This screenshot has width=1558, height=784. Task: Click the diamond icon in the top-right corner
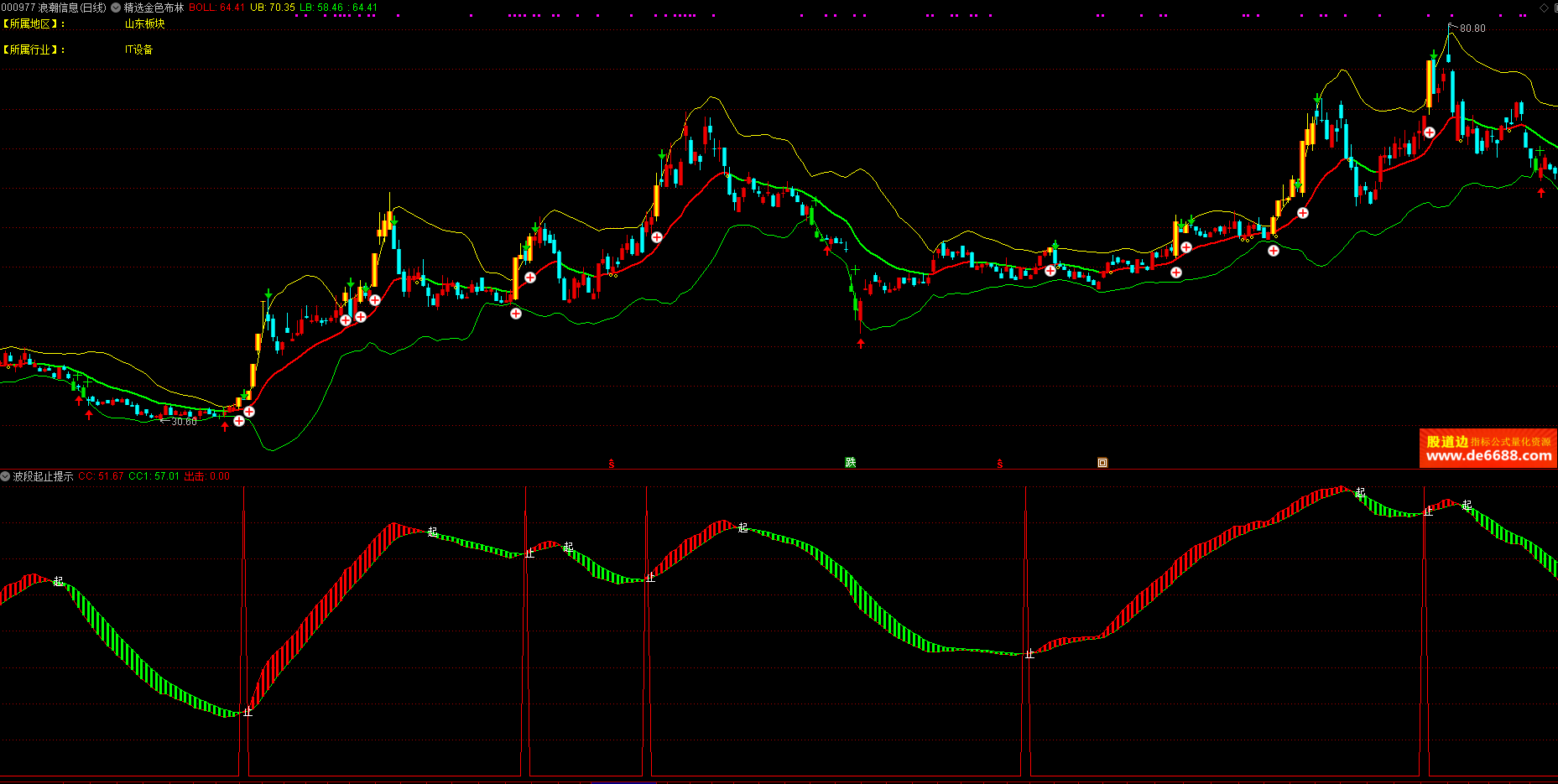pyautogui.click(x=1544, y=8)
